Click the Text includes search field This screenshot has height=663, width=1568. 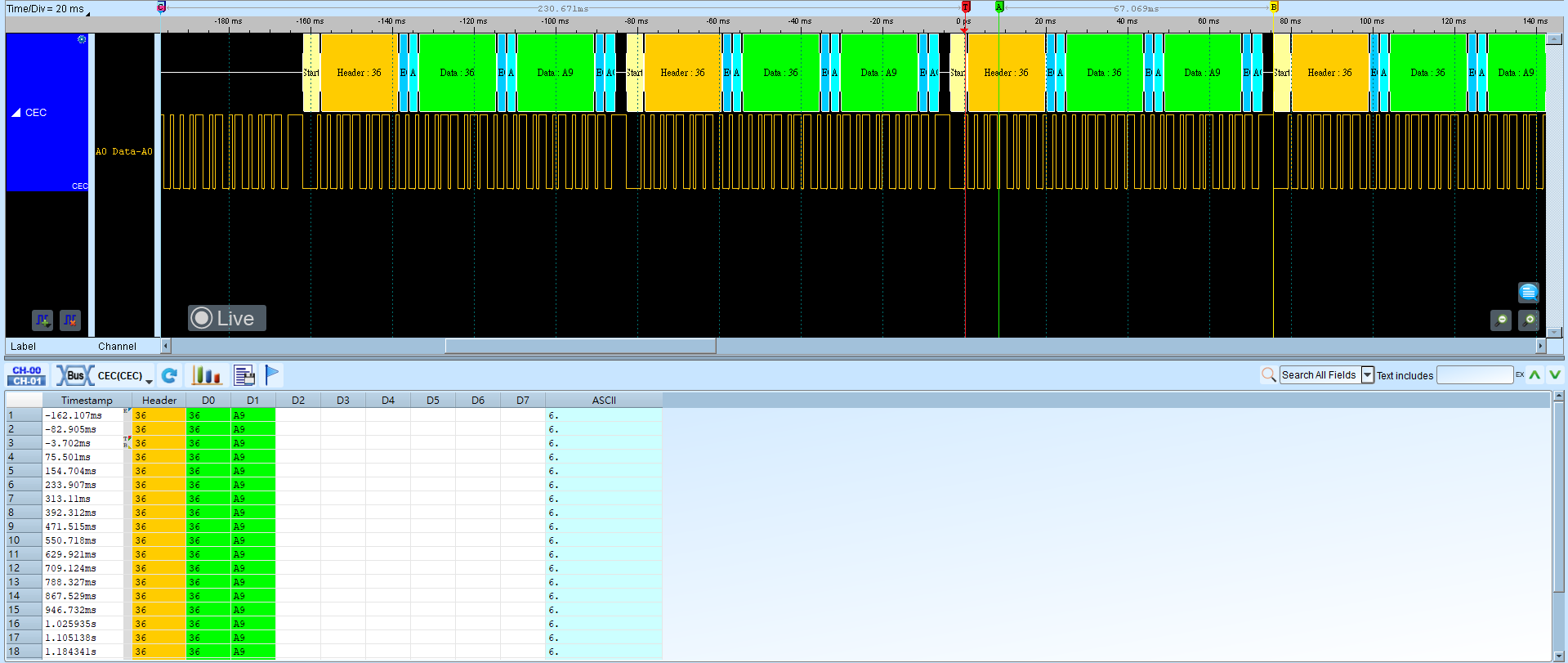[x=1475, y=375]
